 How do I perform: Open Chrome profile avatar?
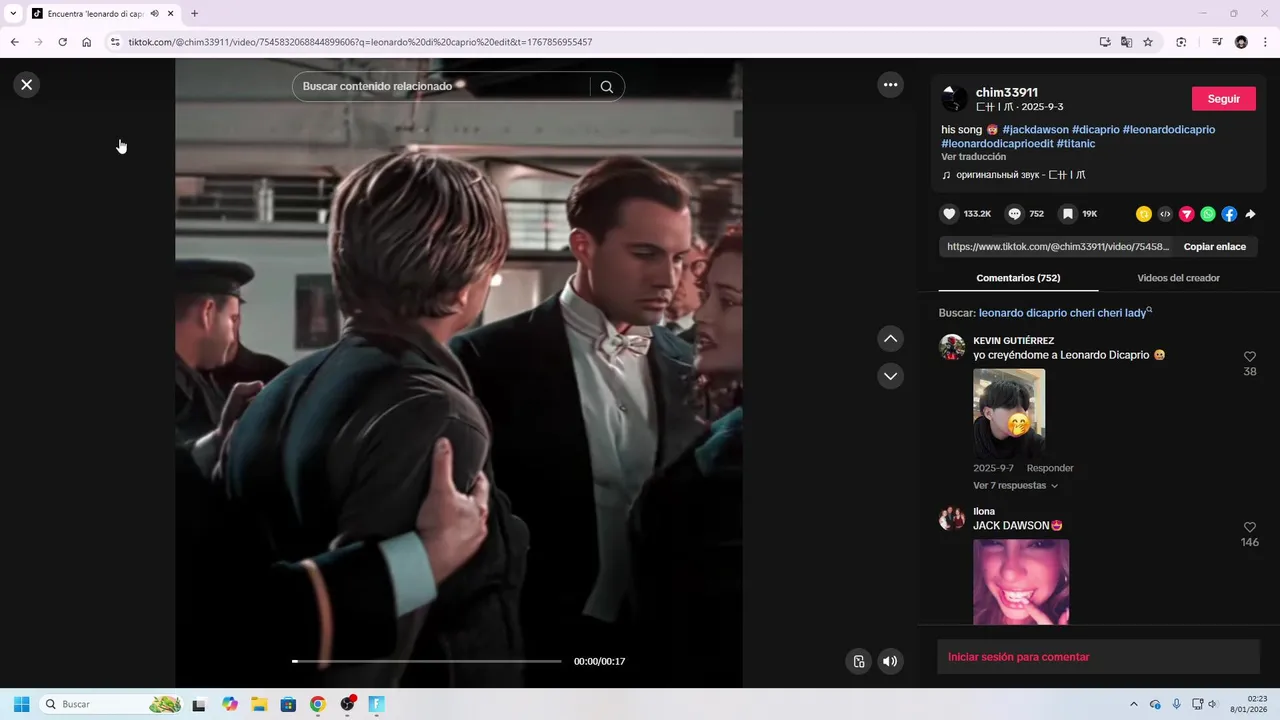point(1241,42)
